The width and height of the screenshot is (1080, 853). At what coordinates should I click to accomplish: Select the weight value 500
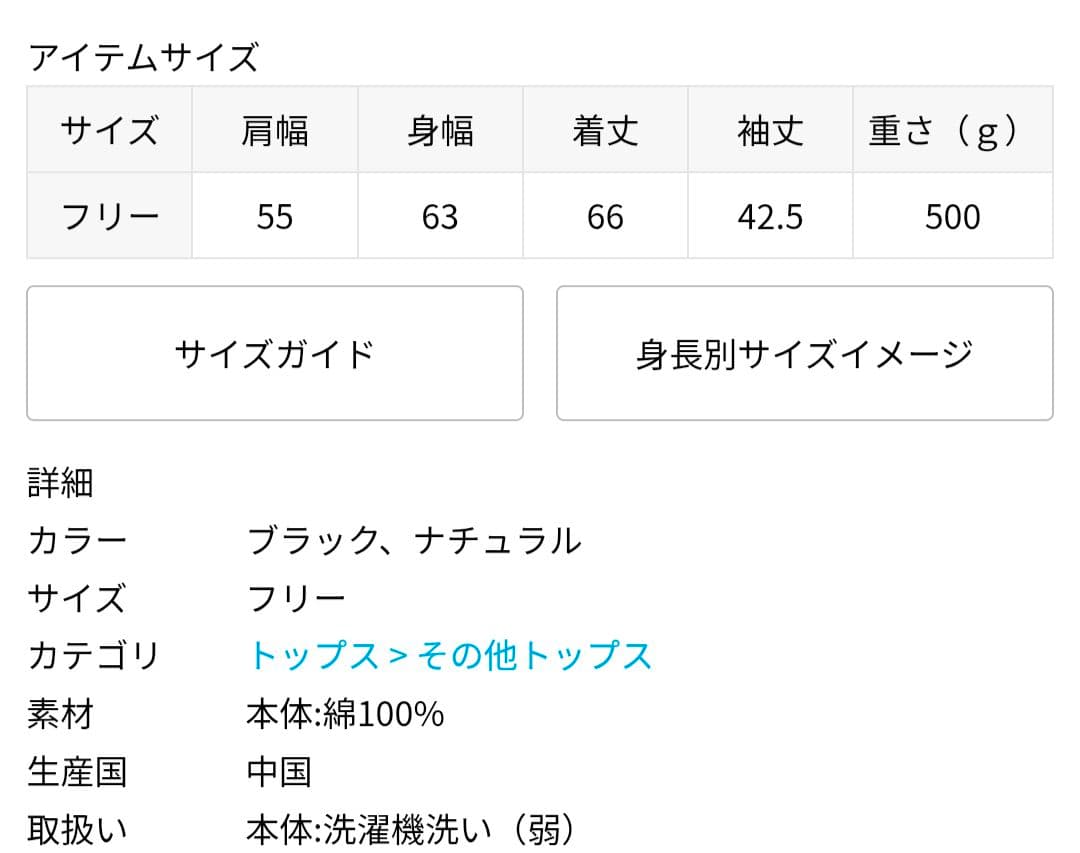pyautogui.click(x=950, y=216)
